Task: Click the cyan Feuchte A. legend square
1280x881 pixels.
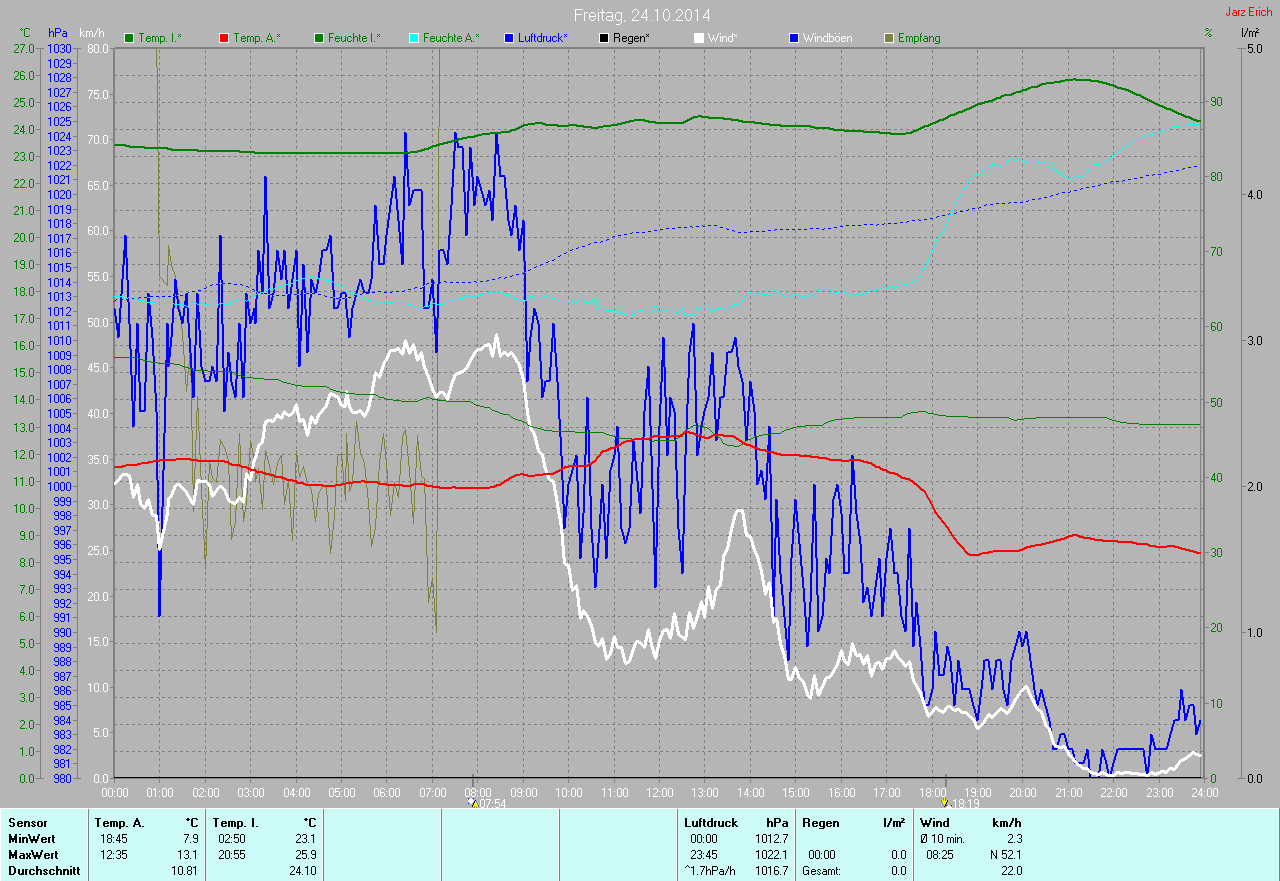Action: pos(414,38)
